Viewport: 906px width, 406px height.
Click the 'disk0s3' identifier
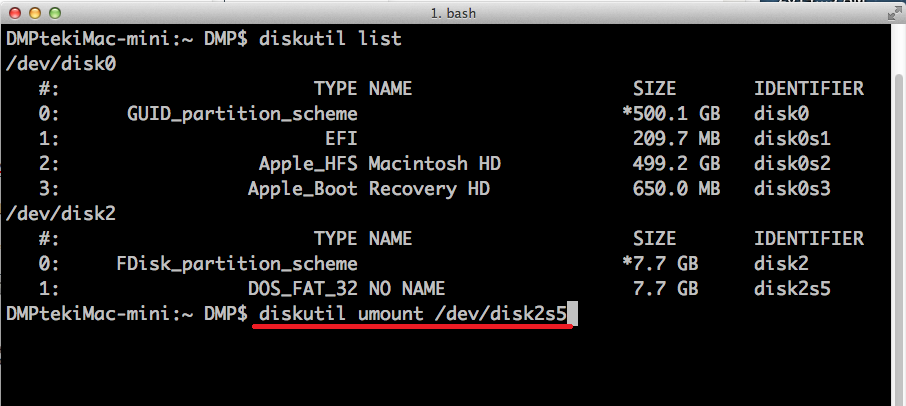click(x=792, y=188)
